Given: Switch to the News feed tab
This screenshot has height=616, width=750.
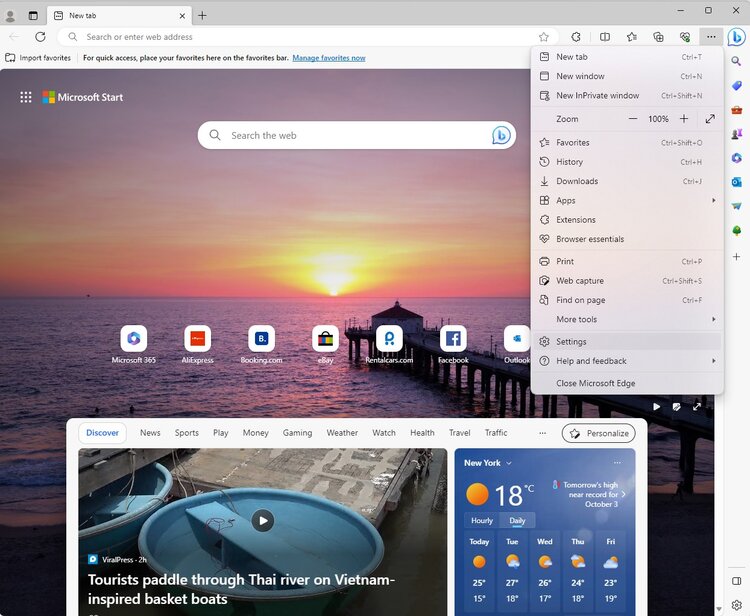Looking at the screenshot, I should click(150, 433).
